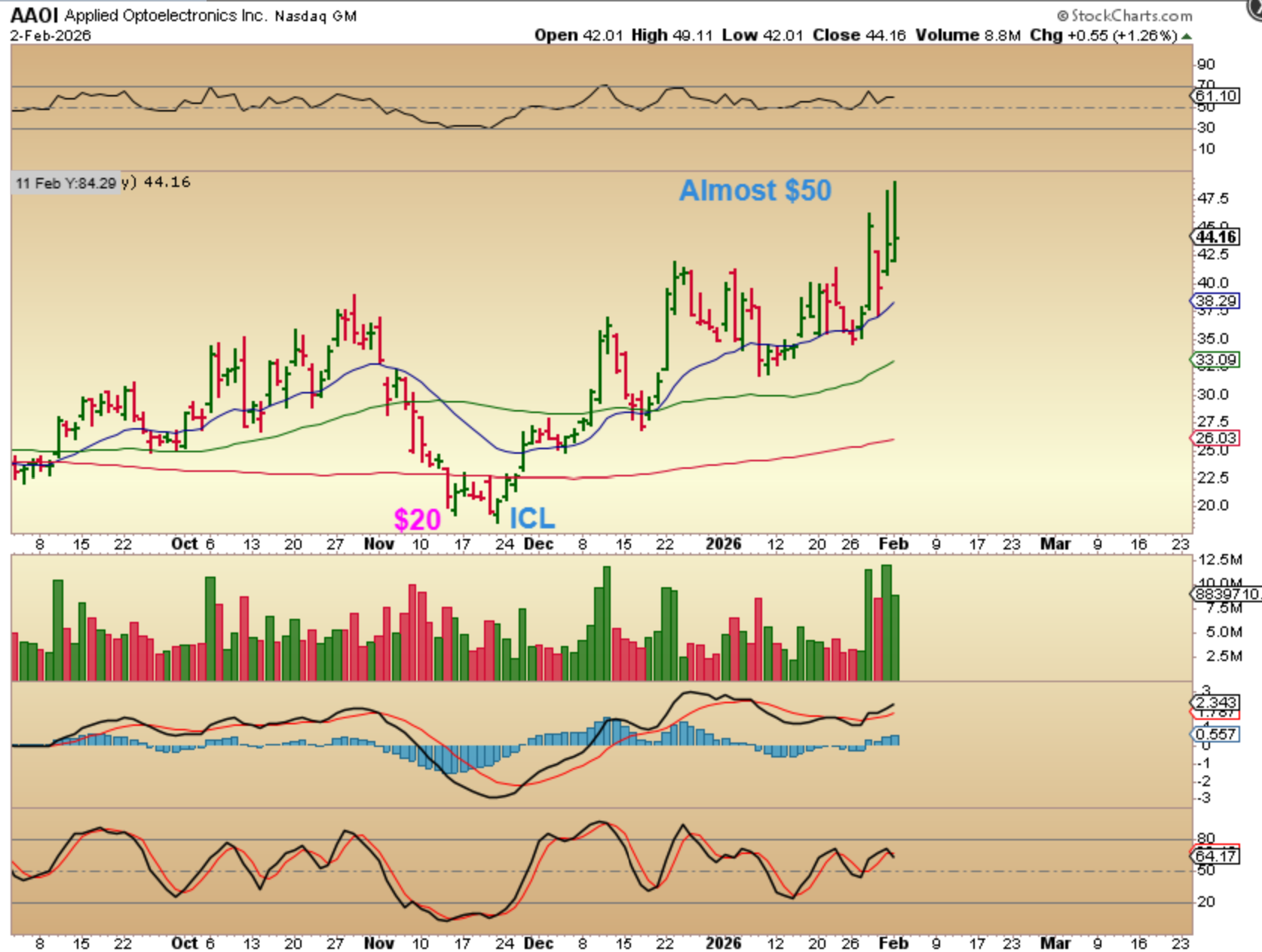Click the Volume 8.8M header value

968,35
